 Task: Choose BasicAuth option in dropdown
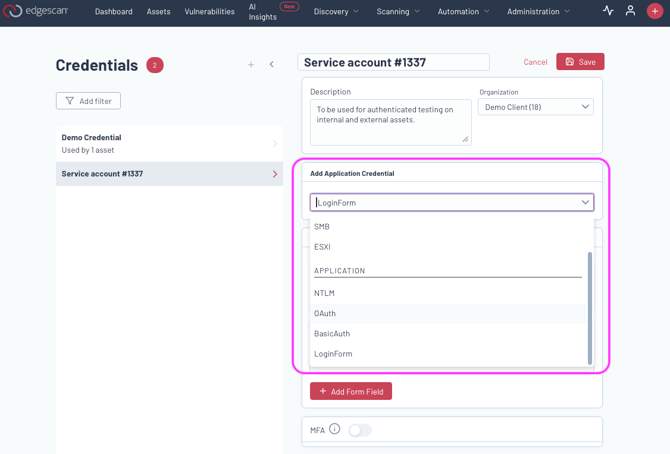click(x=332, y=333)
